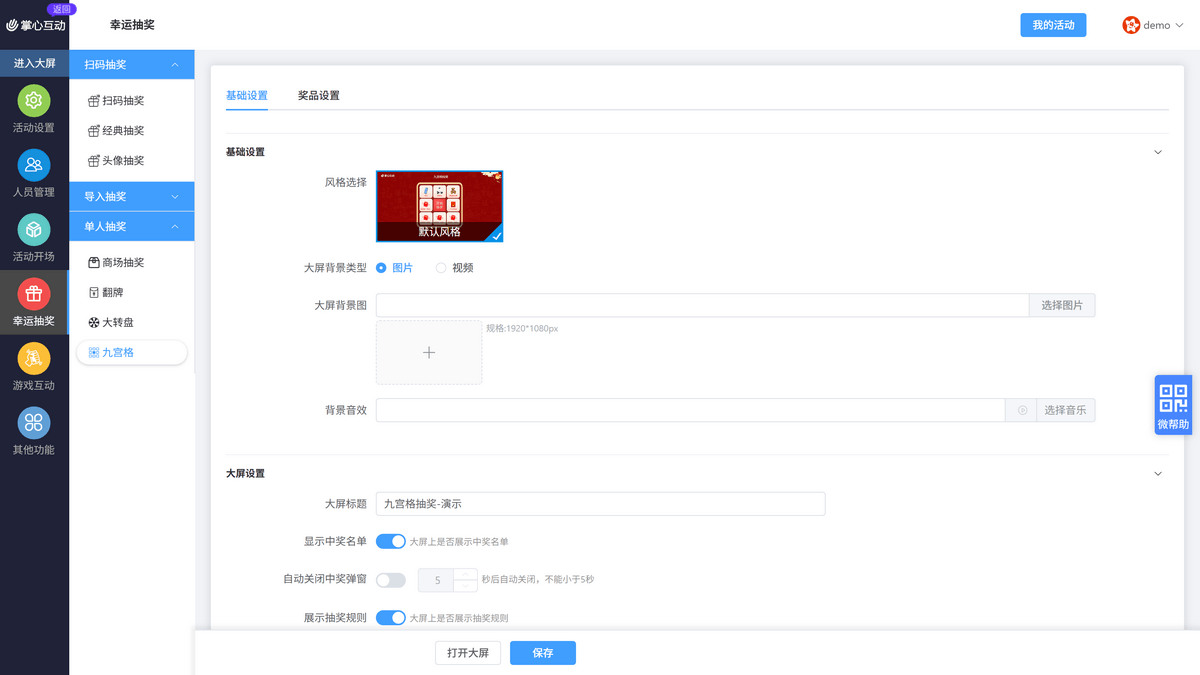Switch to 基础设置 tab
Image resolution: width=1200 pixels, height=675 pixels.
click(x=247, y=95)
